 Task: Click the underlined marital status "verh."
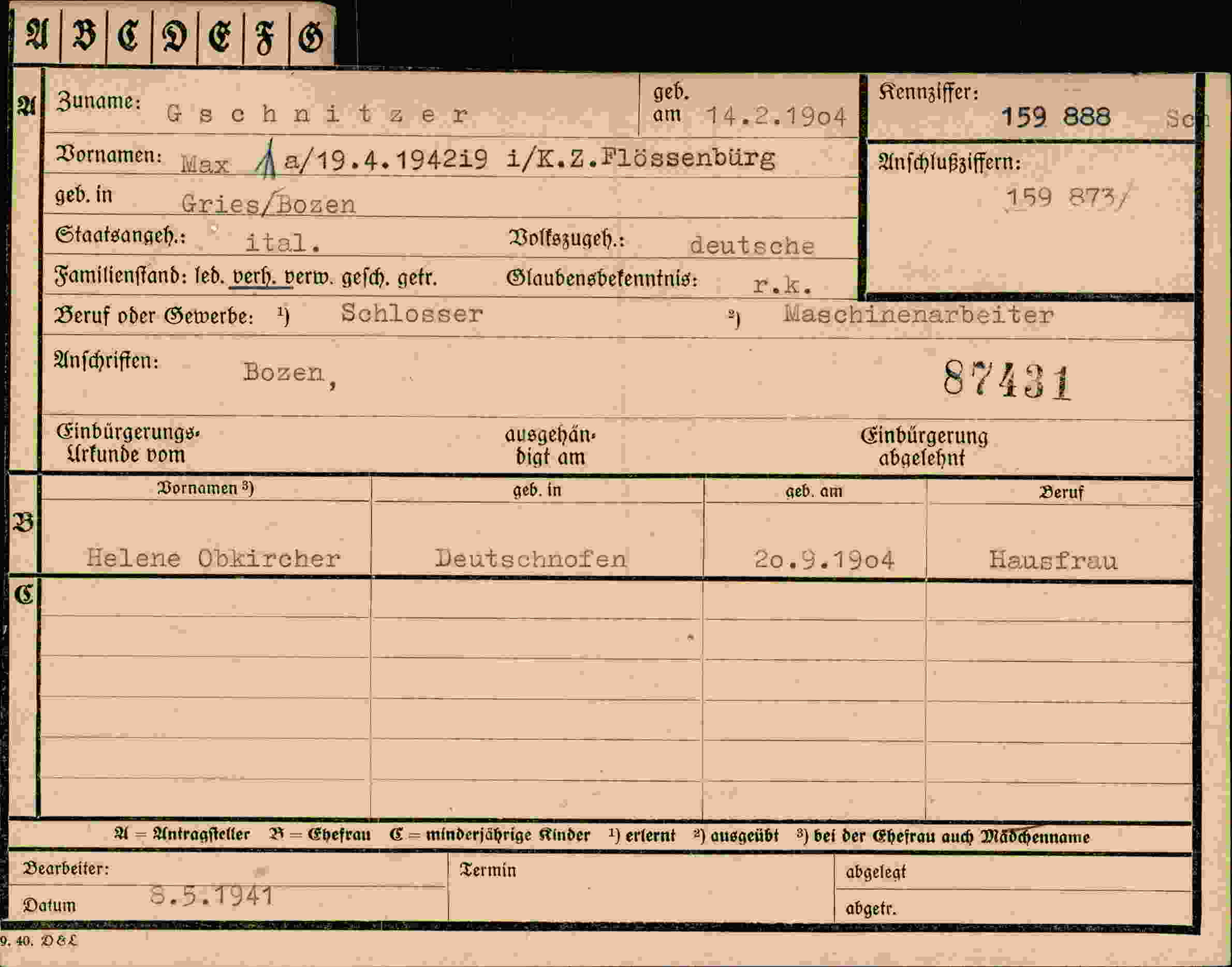255,277
